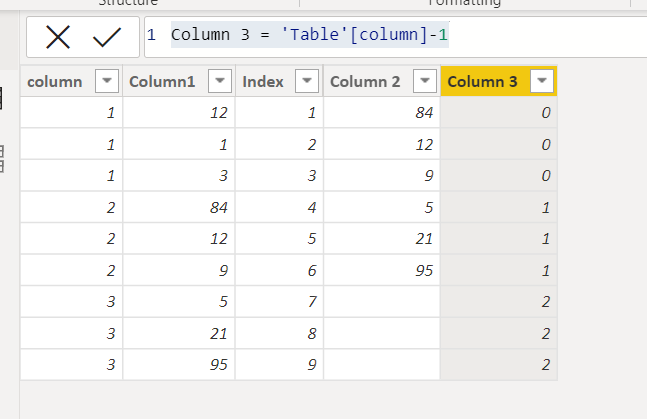Click Column 2 cell with value 84
This screenshot has width=647, height=419.
coord(382,113)
